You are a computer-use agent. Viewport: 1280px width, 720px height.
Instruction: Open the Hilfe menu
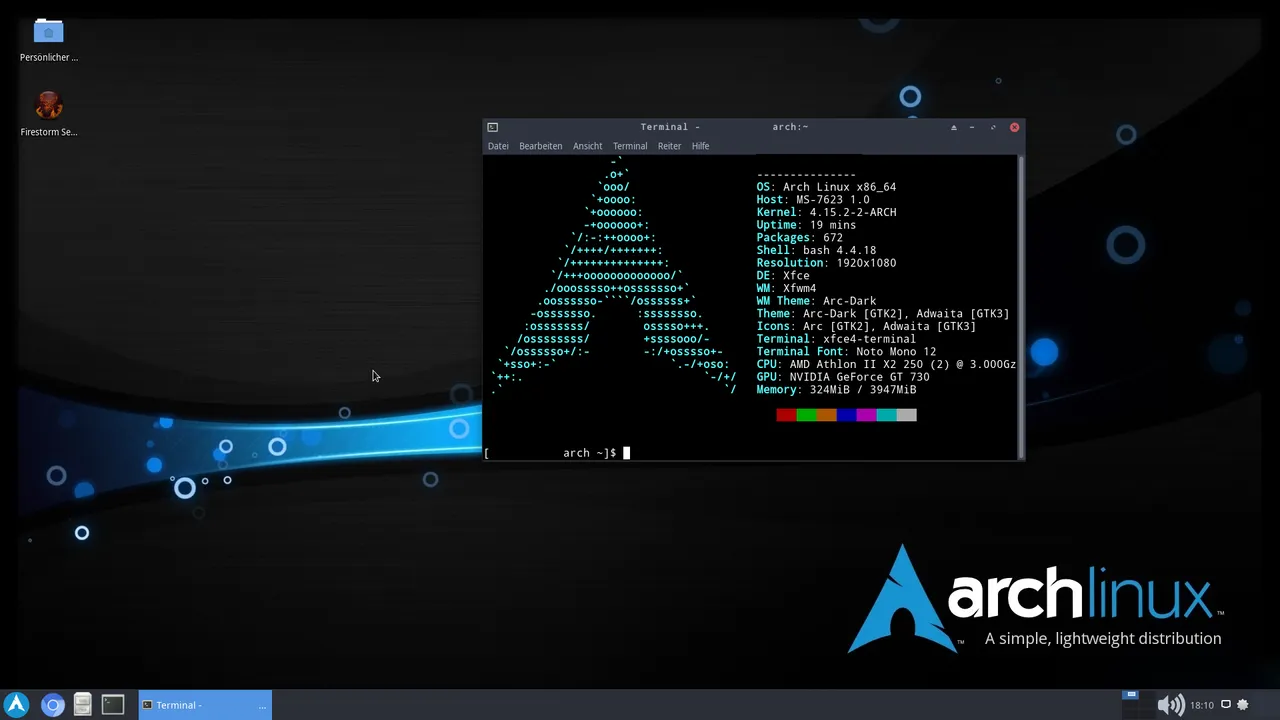click(x=700, y=146)
